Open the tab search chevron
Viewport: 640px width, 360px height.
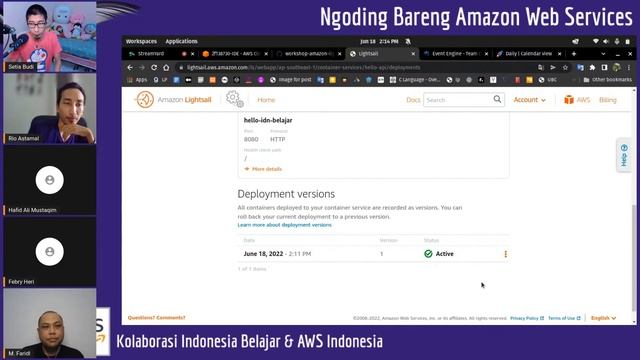[603, 53]
